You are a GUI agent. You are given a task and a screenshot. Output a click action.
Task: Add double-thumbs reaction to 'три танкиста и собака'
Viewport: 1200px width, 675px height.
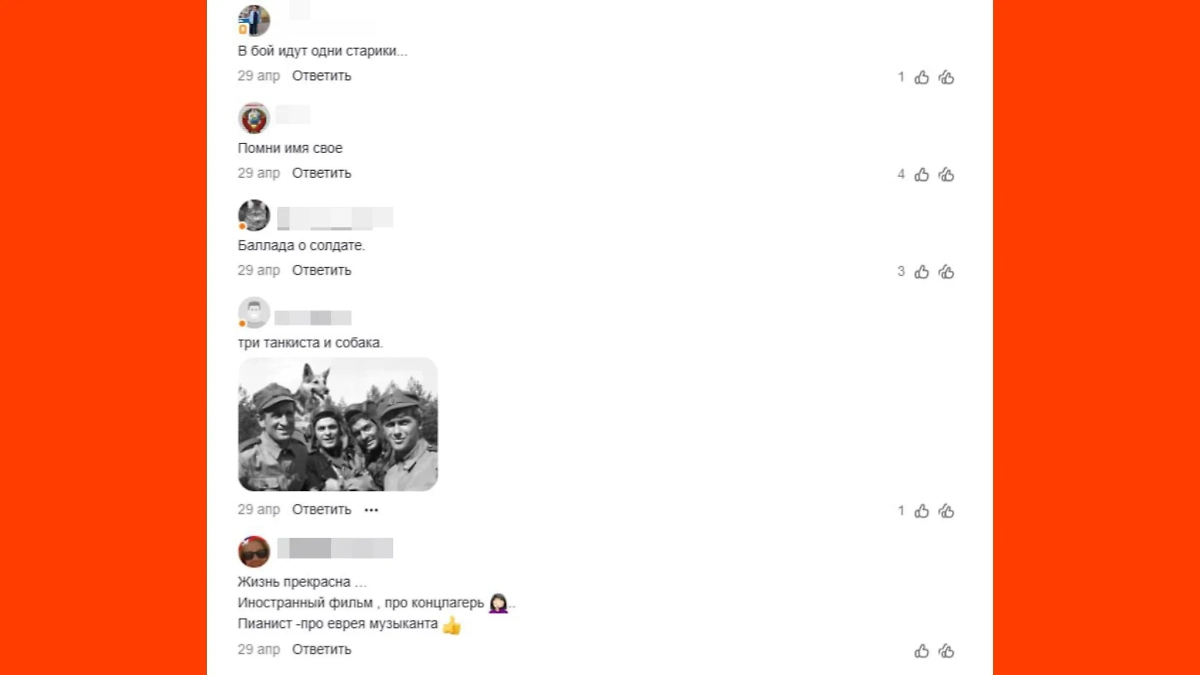947,511
